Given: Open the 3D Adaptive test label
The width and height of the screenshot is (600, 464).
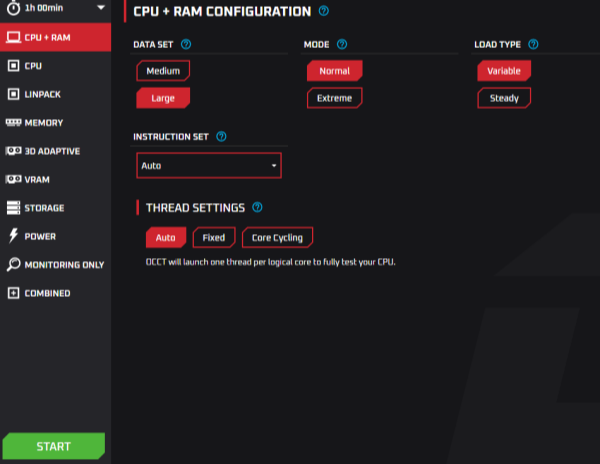Looking at the screenshot, I should (52, 151).
